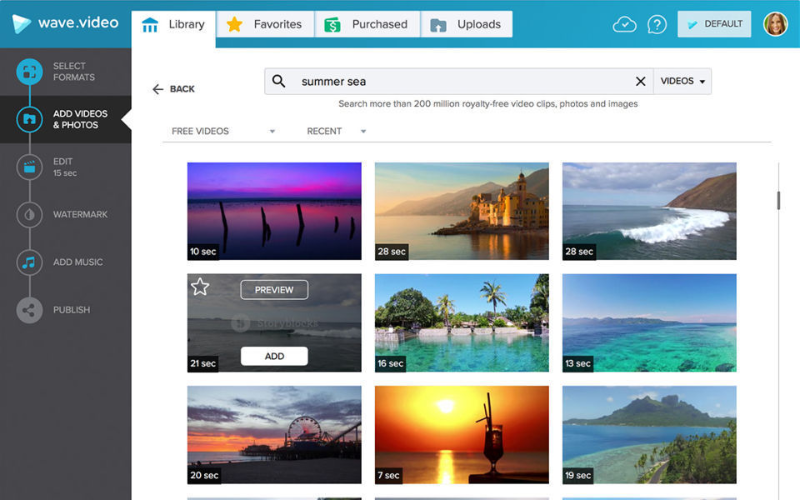
Task: Click PREVIEW on the 21 sec video
Action: [x=274, y=290]
